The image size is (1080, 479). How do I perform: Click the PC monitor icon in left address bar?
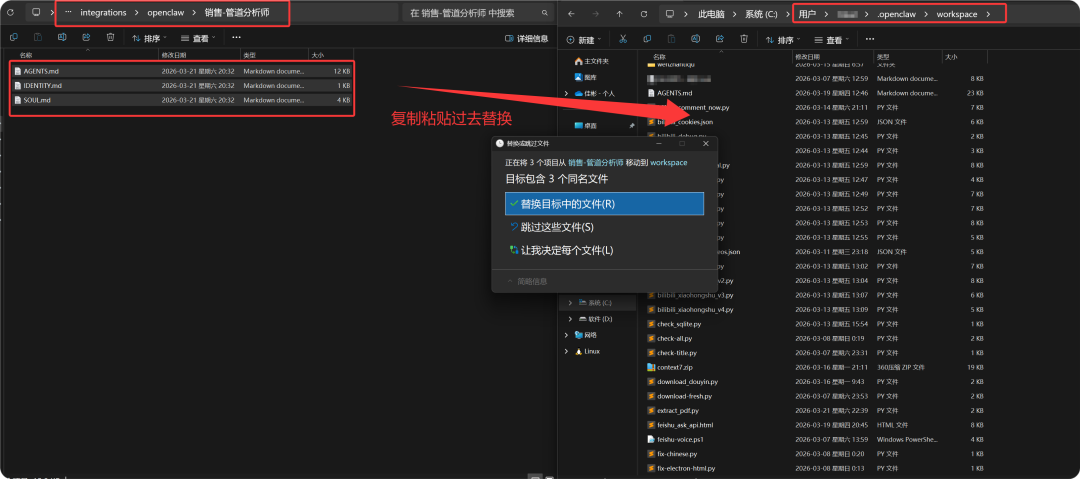[37, 13]
